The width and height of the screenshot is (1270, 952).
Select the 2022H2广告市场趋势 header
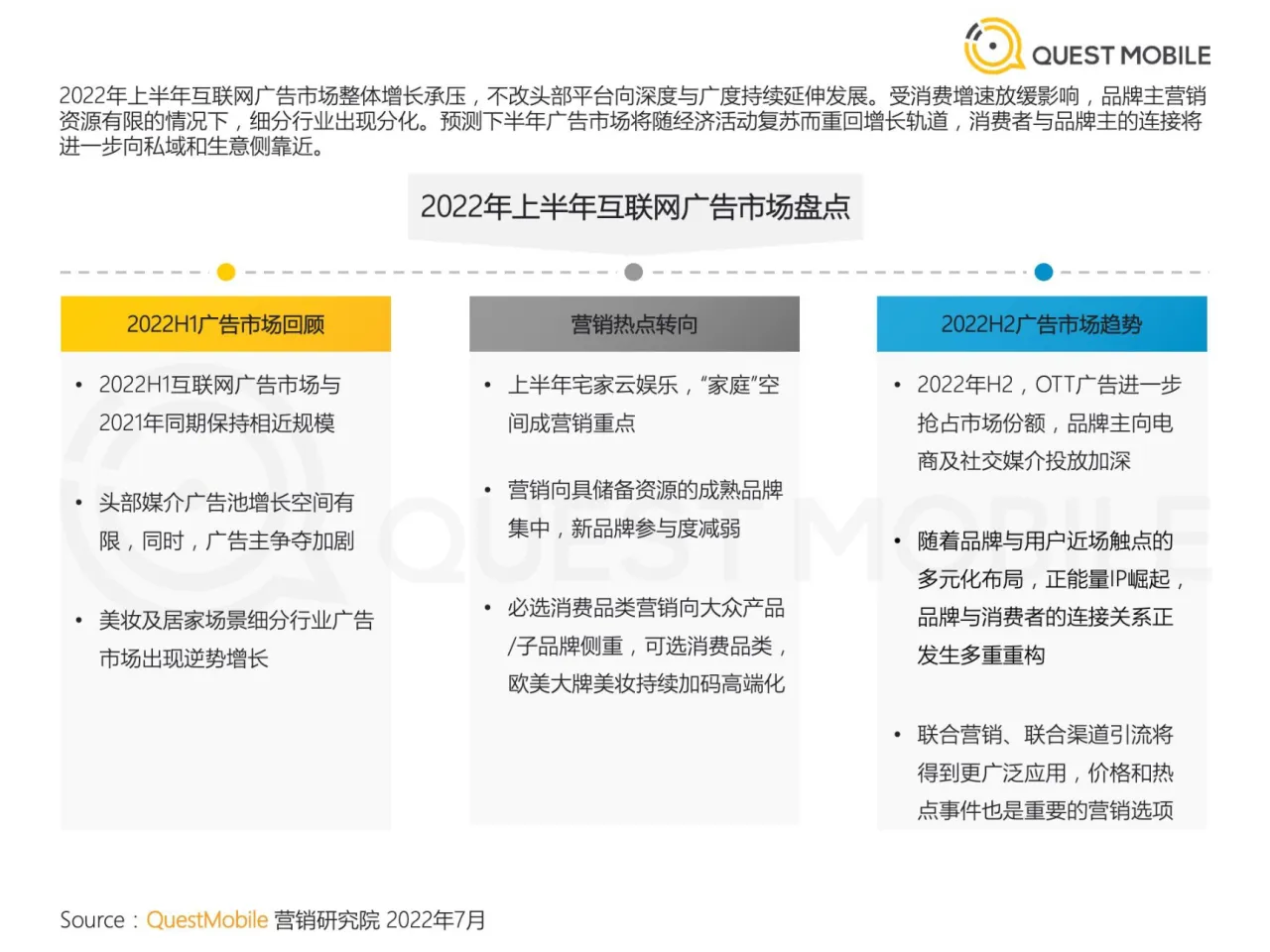(x=1042, y=324)
